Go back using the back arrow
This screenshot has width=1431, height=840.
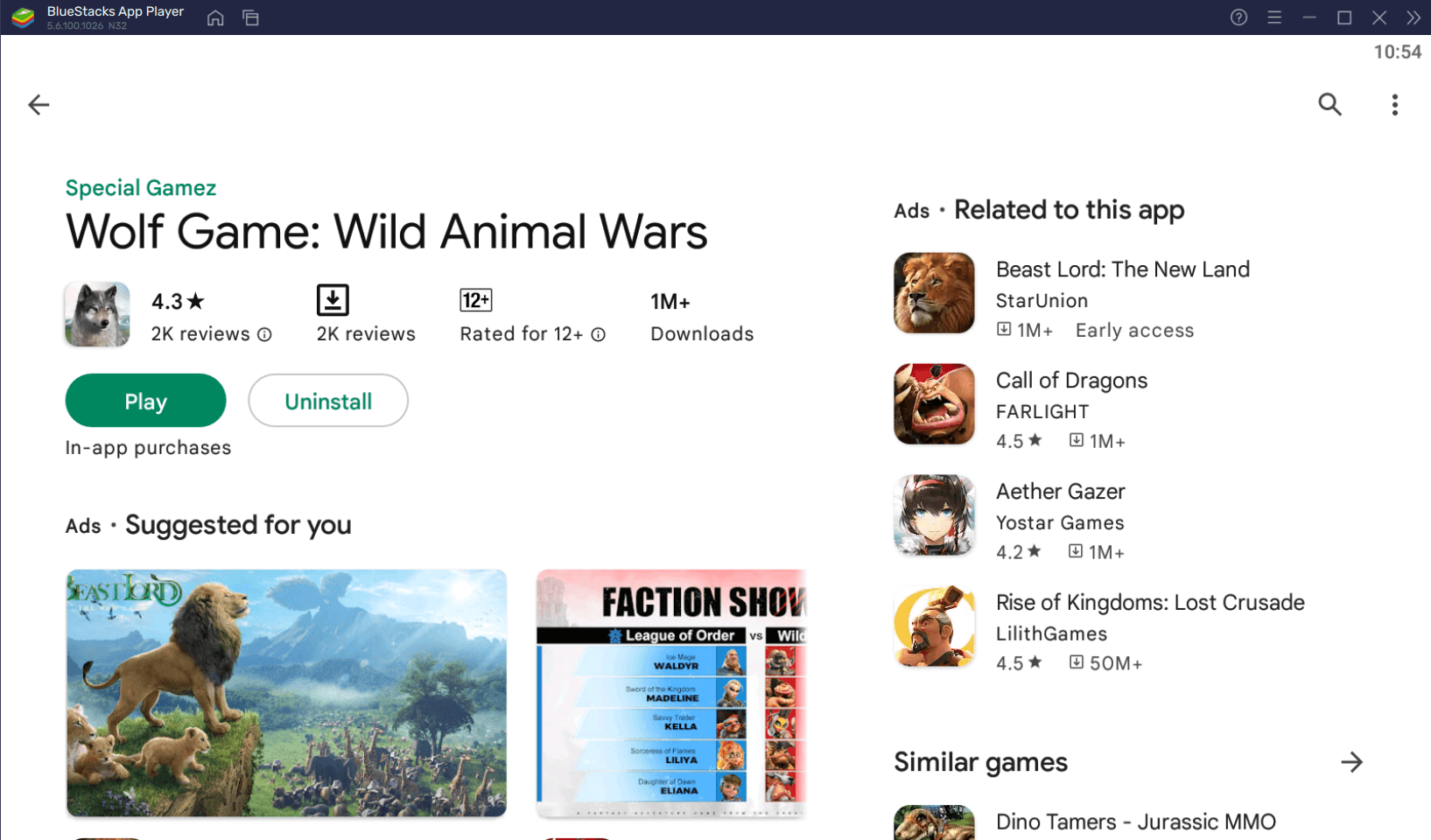click(39, 105)
